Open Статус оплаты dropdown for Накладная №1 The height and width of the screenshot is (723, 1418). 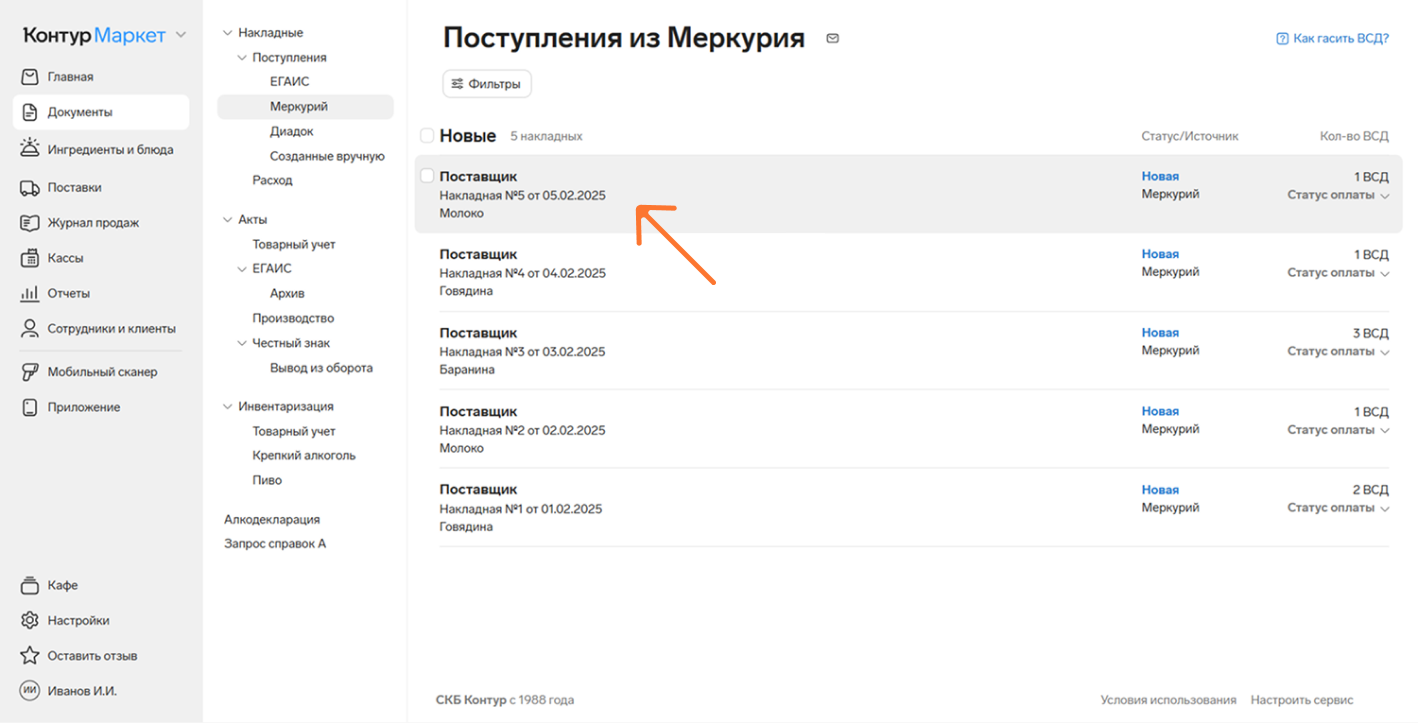coord(1338,508)
